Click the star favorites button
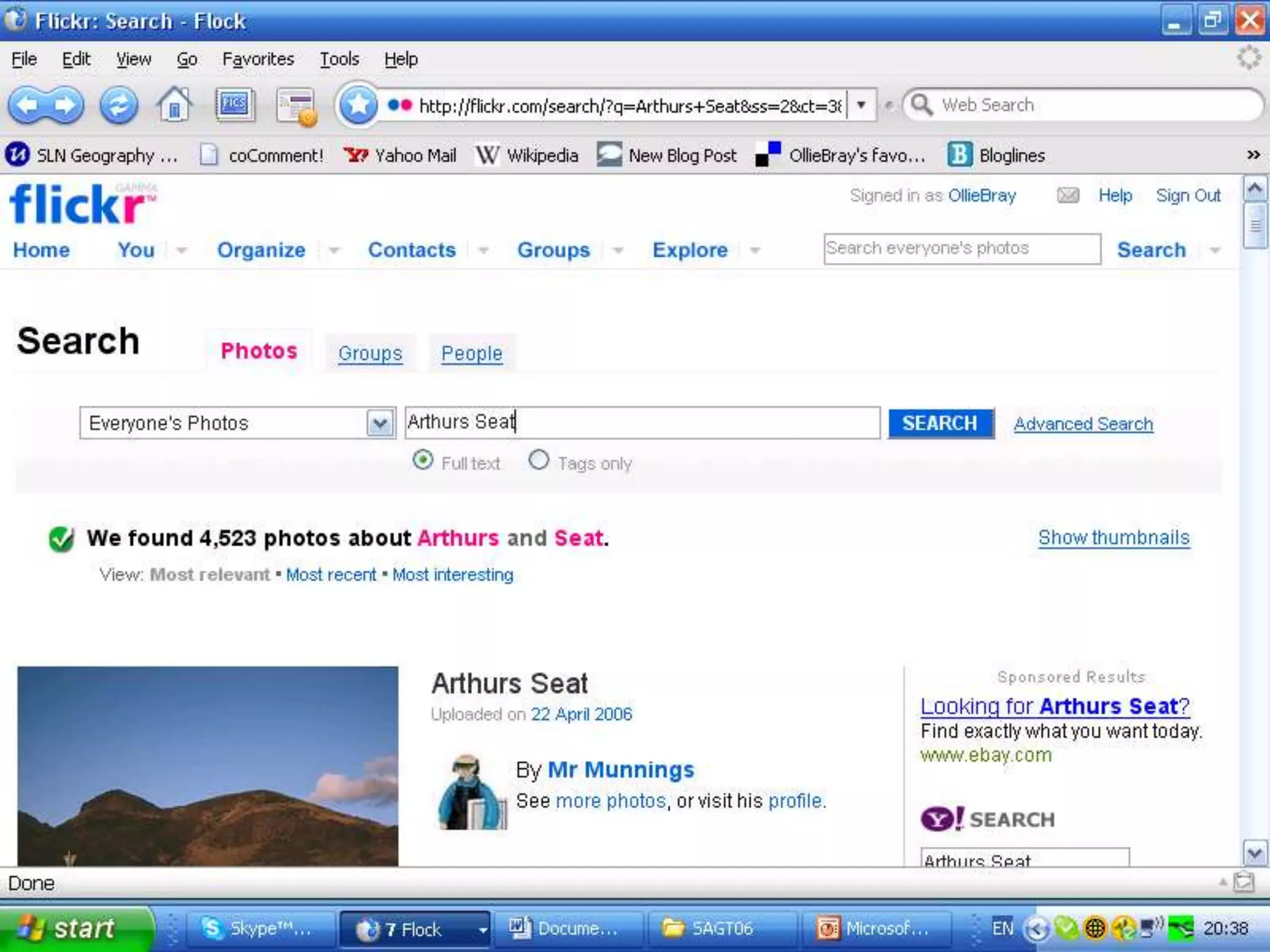This screenshot has width=1270, height=952. point(358,105)
